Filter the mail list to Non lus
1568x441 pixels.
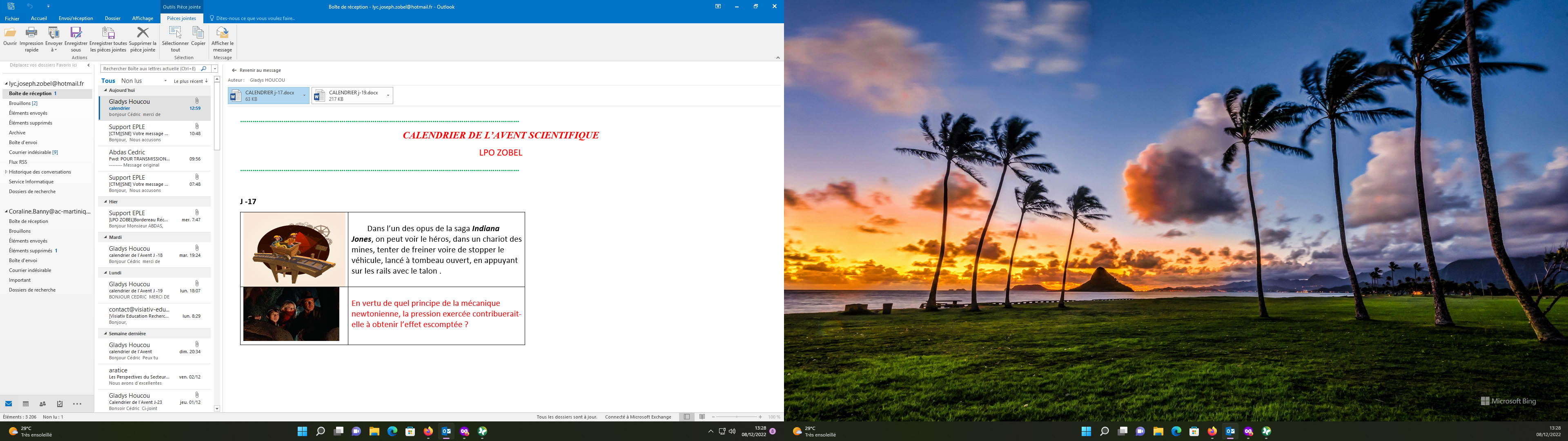pyautogui.click(x=131, y=81)
